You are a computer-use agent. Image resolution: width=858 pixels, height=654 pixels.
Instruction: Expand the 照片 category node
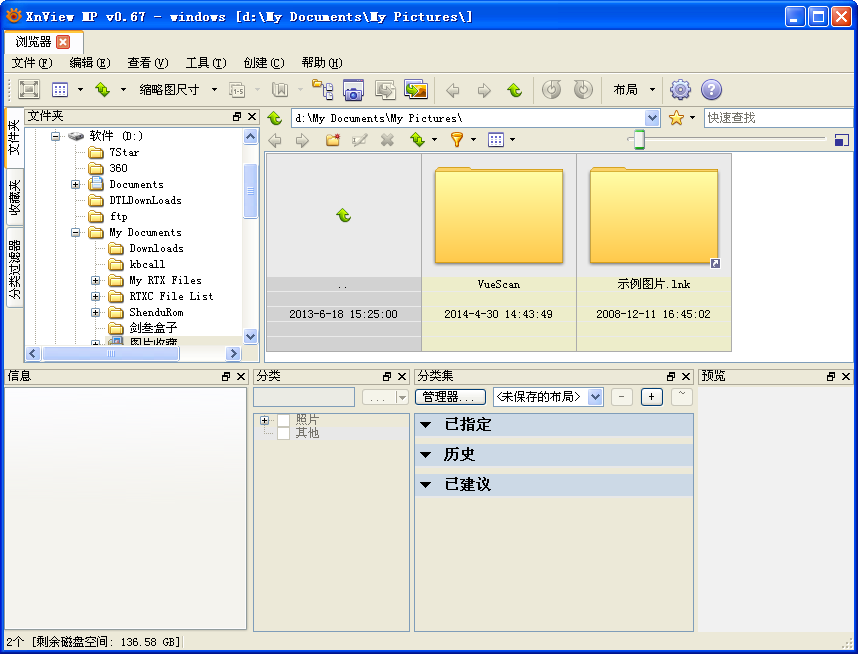point(264,420)
